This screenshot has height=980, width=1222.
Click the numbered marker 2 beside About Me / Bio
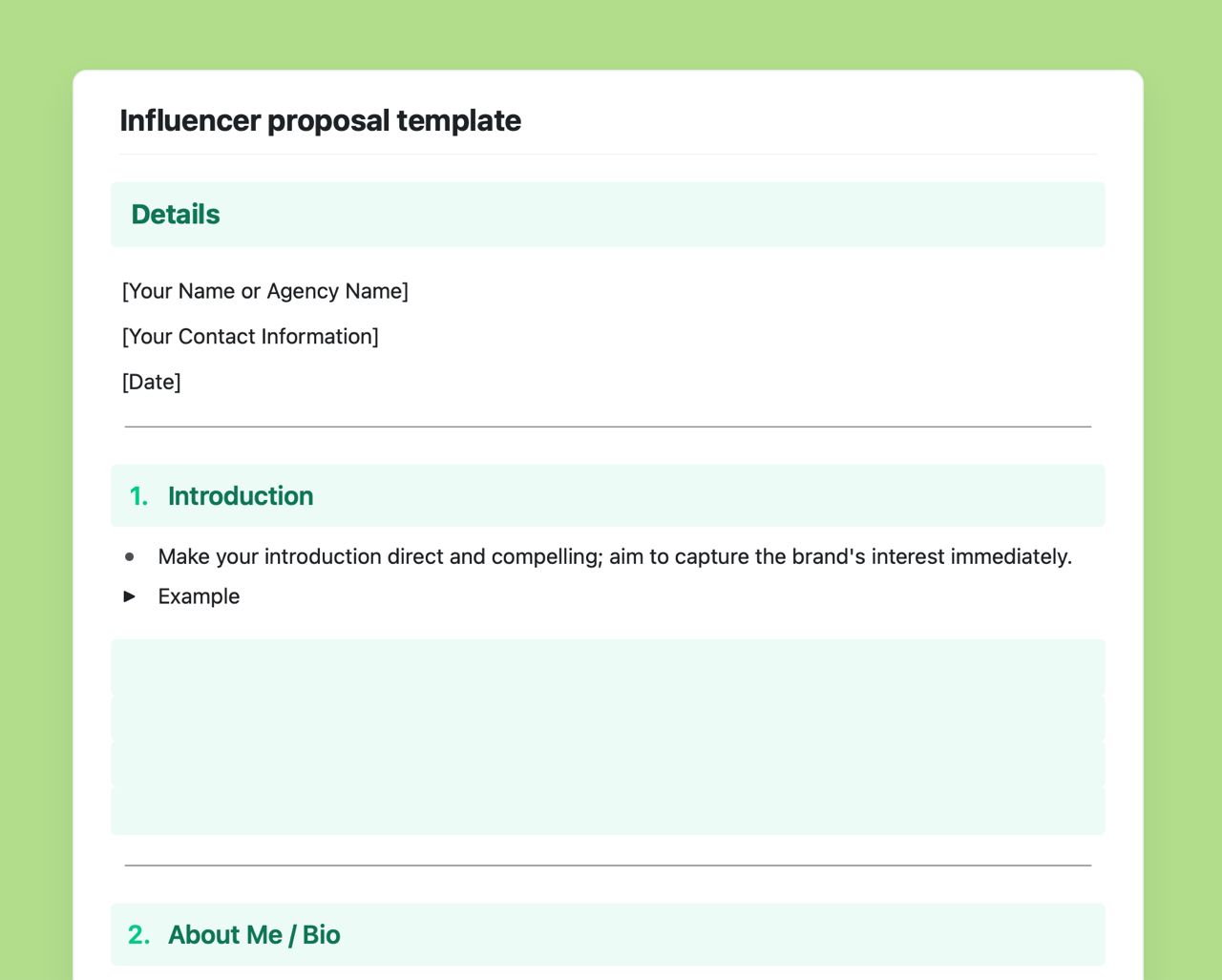coord(137,935)
